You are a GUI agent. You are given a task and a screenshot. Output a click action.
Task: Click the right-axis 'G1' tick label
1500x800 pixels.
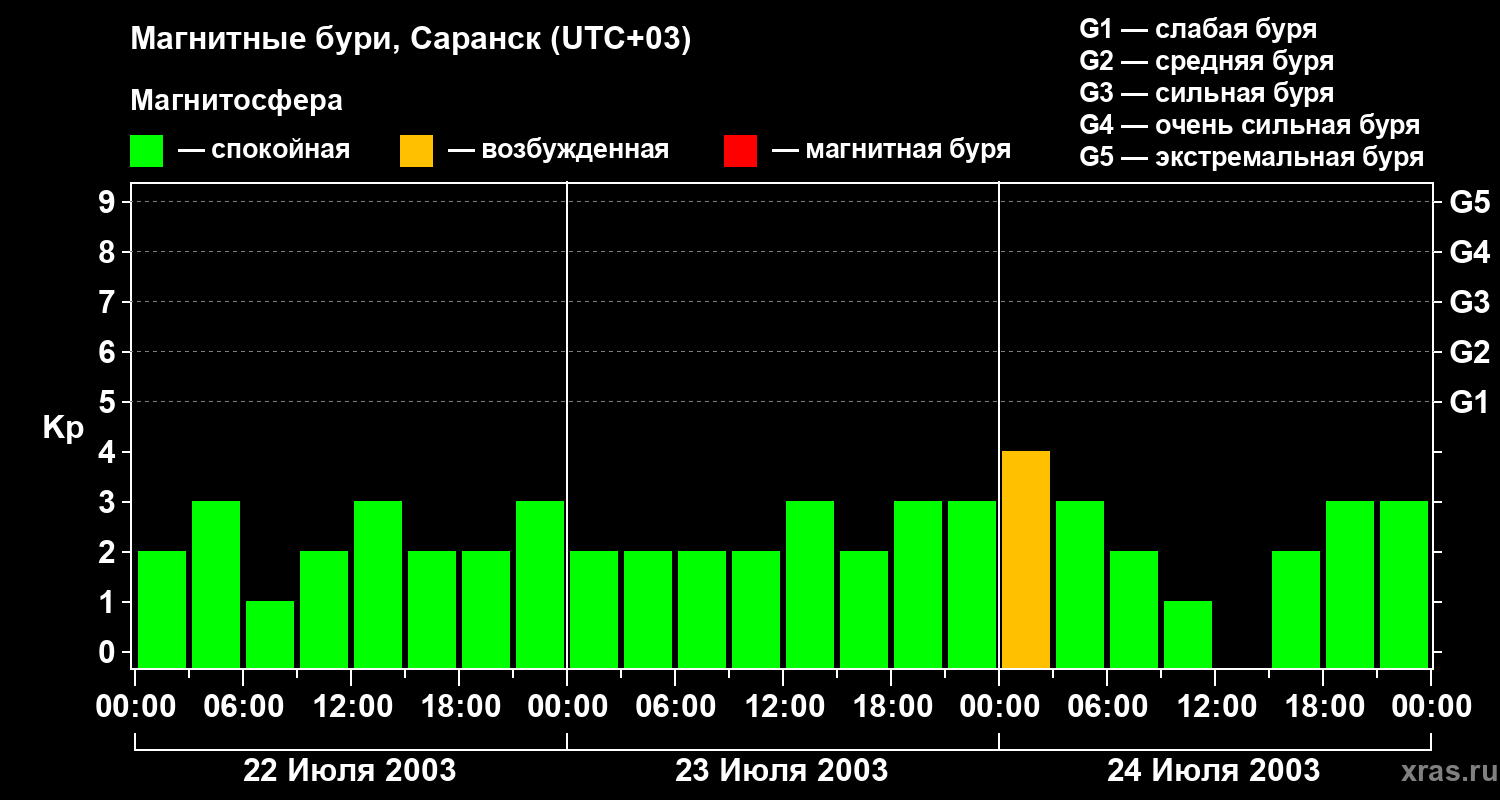pos(1470,402)
